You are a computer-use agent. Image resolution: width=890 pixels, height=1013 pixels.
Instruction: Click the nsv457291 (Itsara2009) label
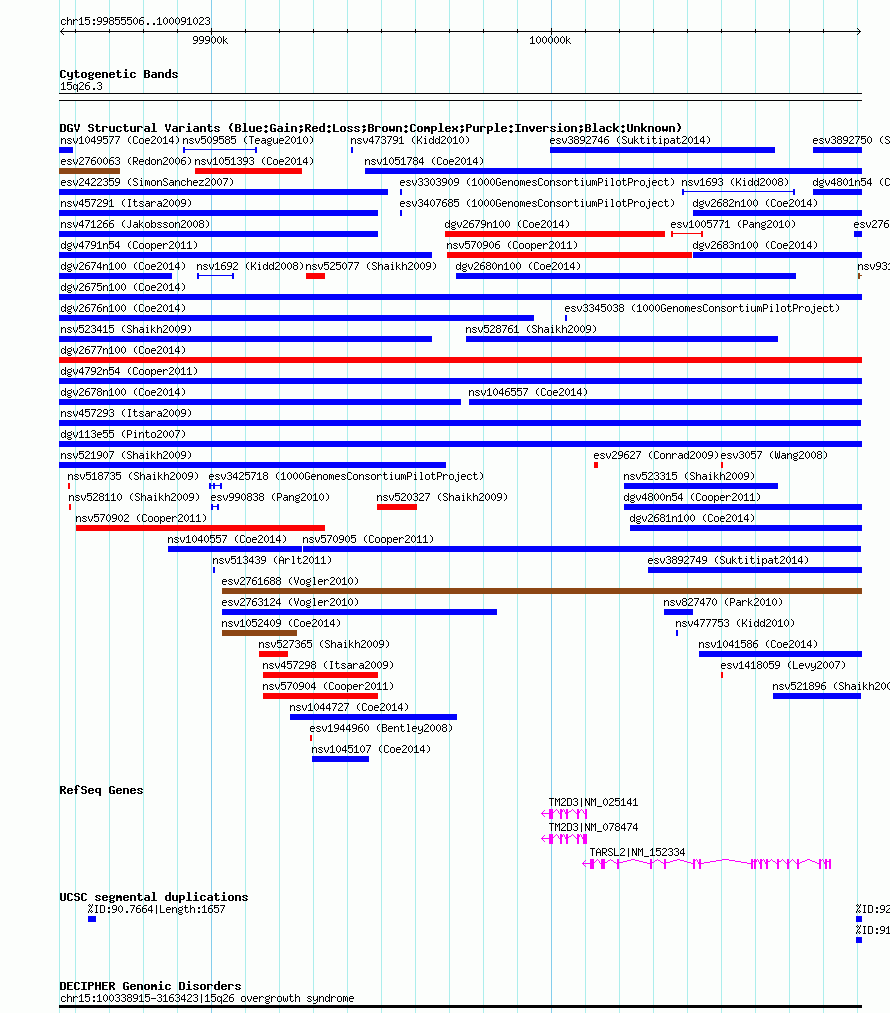tap(126, 204)
